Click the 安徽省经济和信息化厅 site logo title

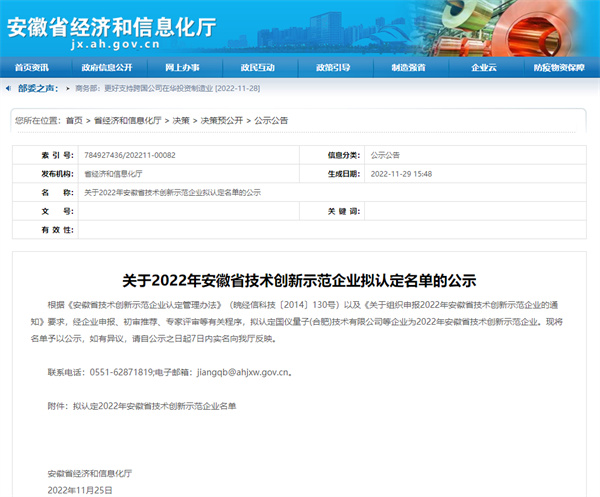pyautogui.click(x=83, y=26)
